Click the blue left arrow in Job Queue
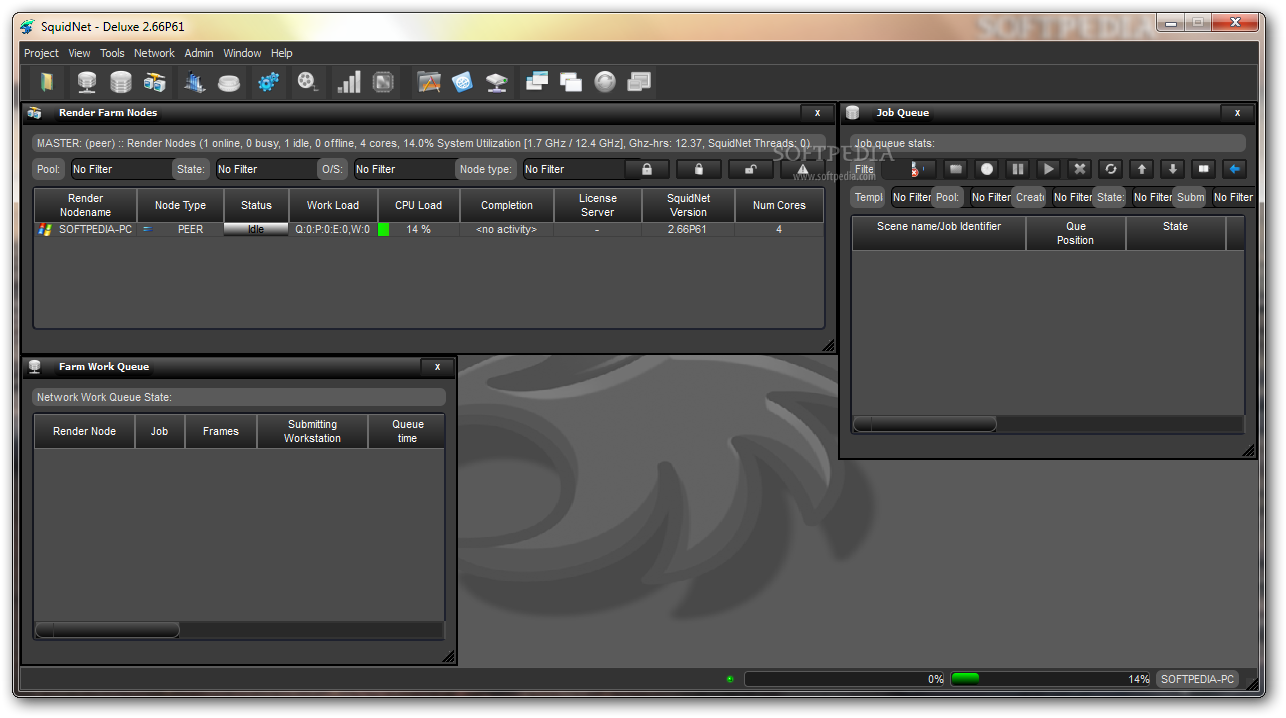Screen dimensions: 1286x718 (1235, 169)
